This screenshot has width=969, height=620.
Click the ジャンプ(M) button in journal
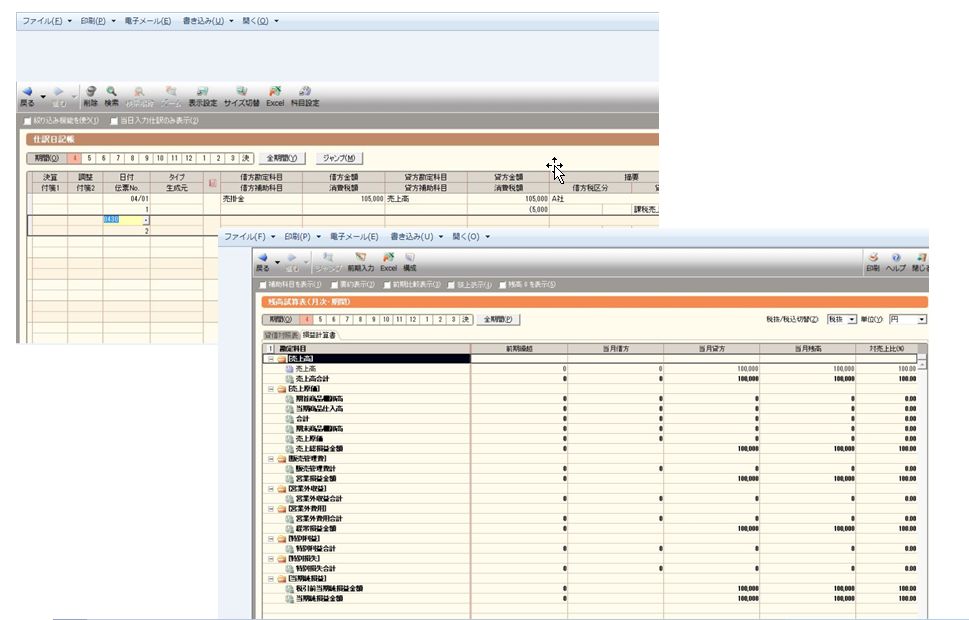[339, 158]
